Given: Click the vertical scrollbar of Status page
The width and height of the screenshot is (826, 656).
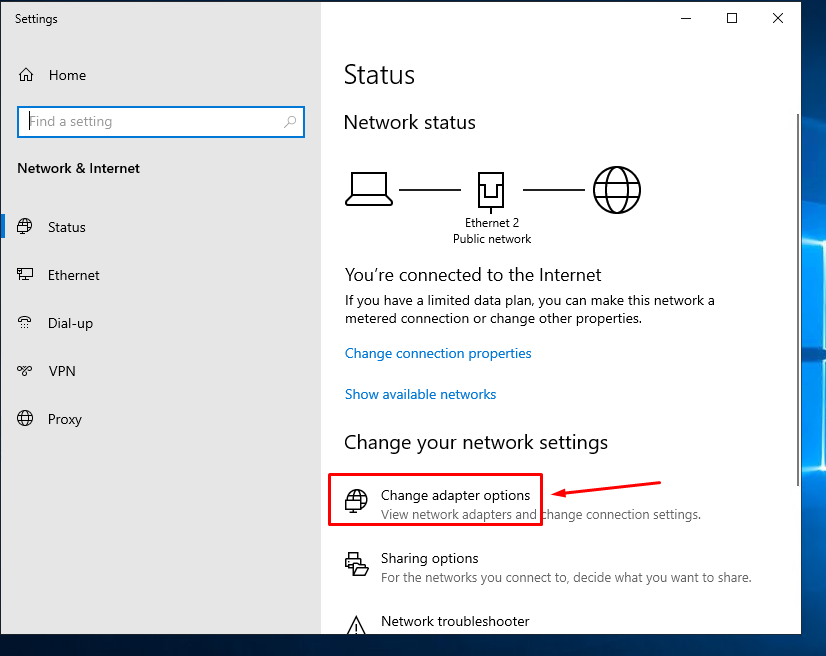Looking at the screenshot, I should pos(797,300).
